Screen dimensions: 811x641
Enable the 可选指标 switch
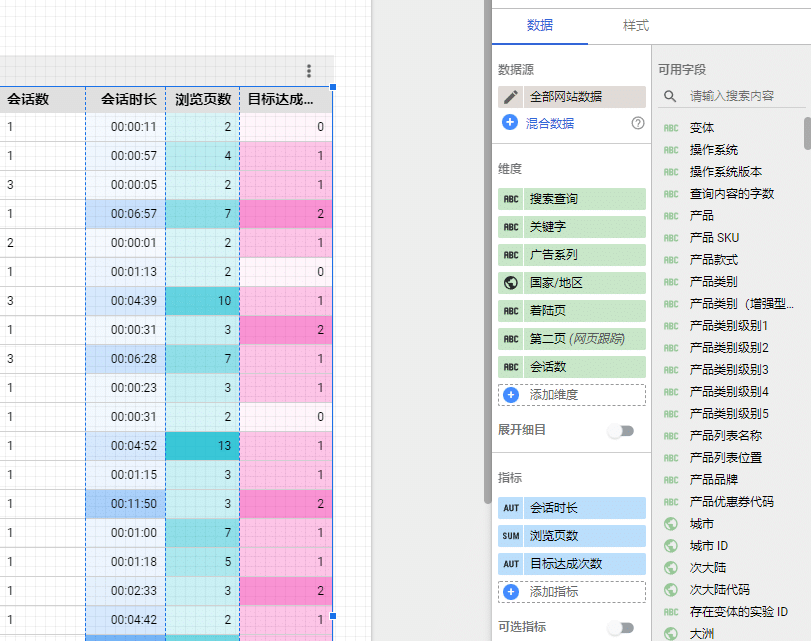(621, 627)
